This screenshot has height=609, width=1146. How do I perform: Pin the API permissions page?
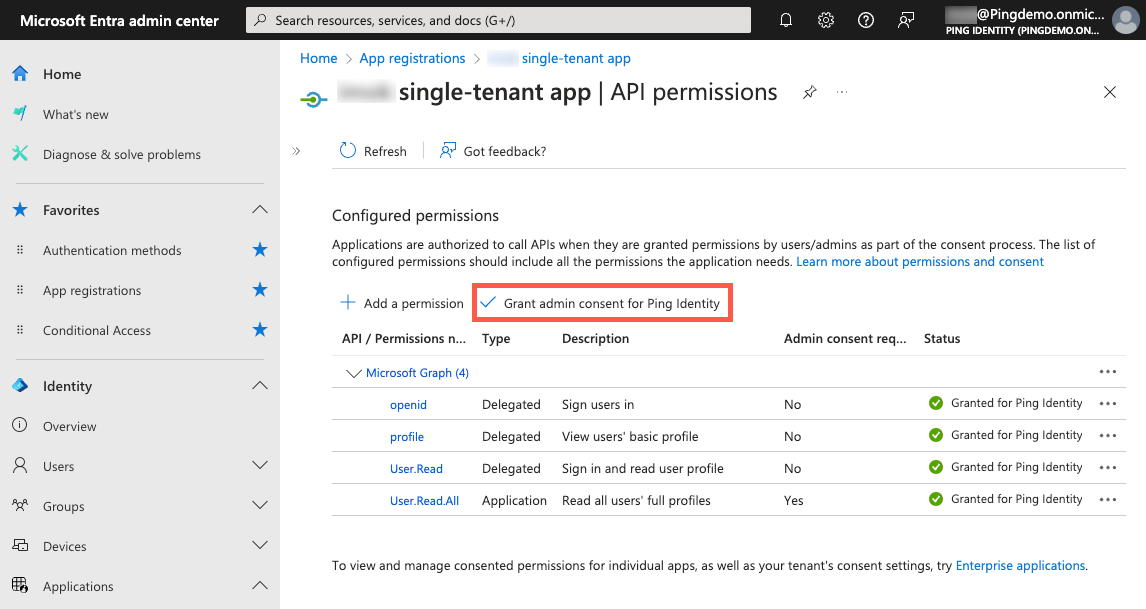coord(809,91)
